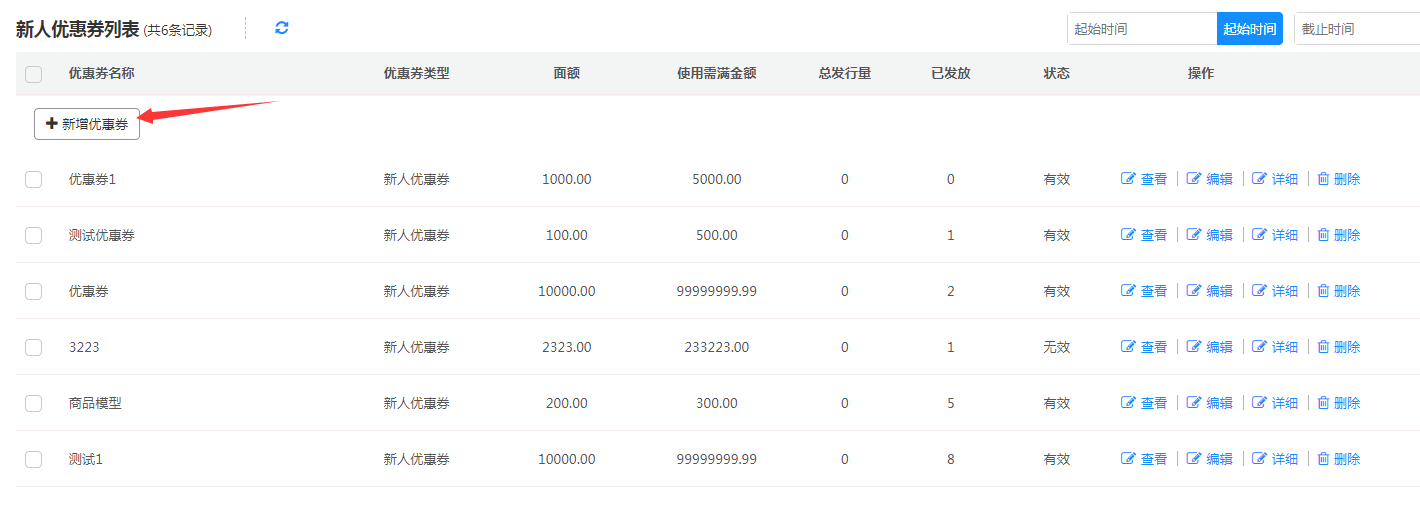Screen dimensions: 1420x531
Task: Click 删除 trash icon for 商品模型 row
Action: coord(1323,403)
